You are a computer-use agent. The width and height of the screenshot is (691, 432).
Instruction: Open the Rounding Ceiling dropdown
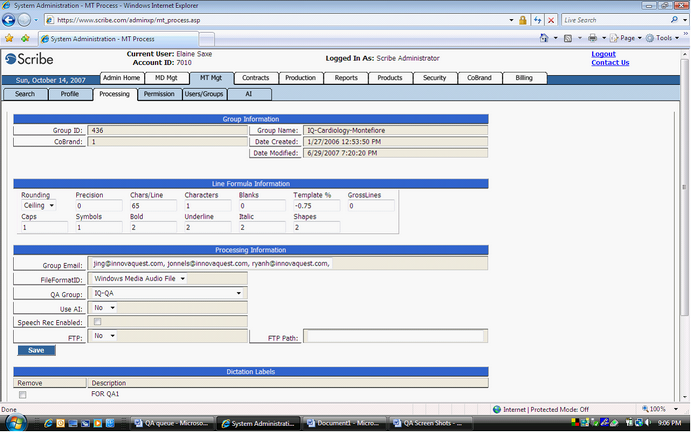coord(38,205)
